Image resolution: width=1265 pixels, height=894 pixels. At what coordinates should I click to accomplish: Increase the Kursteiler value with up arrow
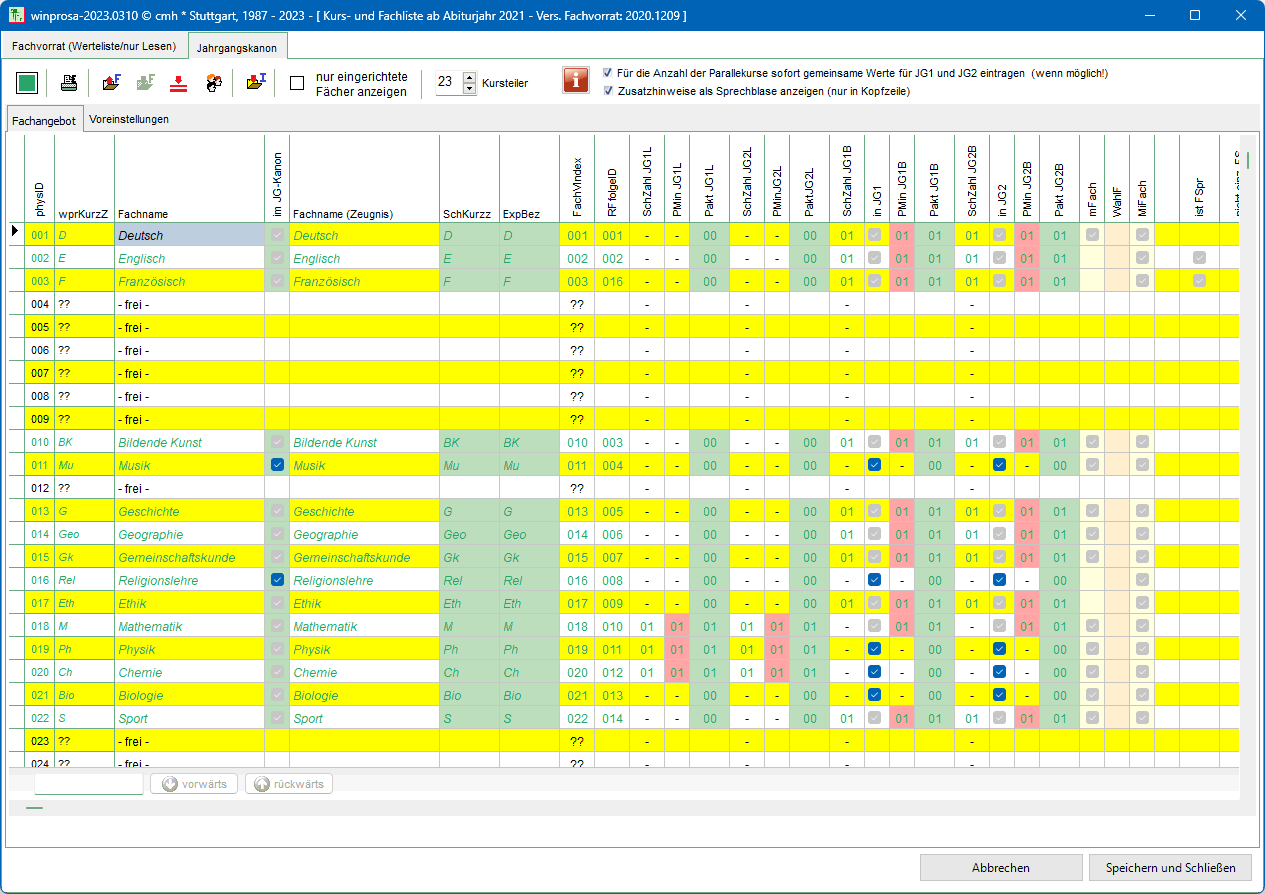pyautogui.click(x=470, y=78)
